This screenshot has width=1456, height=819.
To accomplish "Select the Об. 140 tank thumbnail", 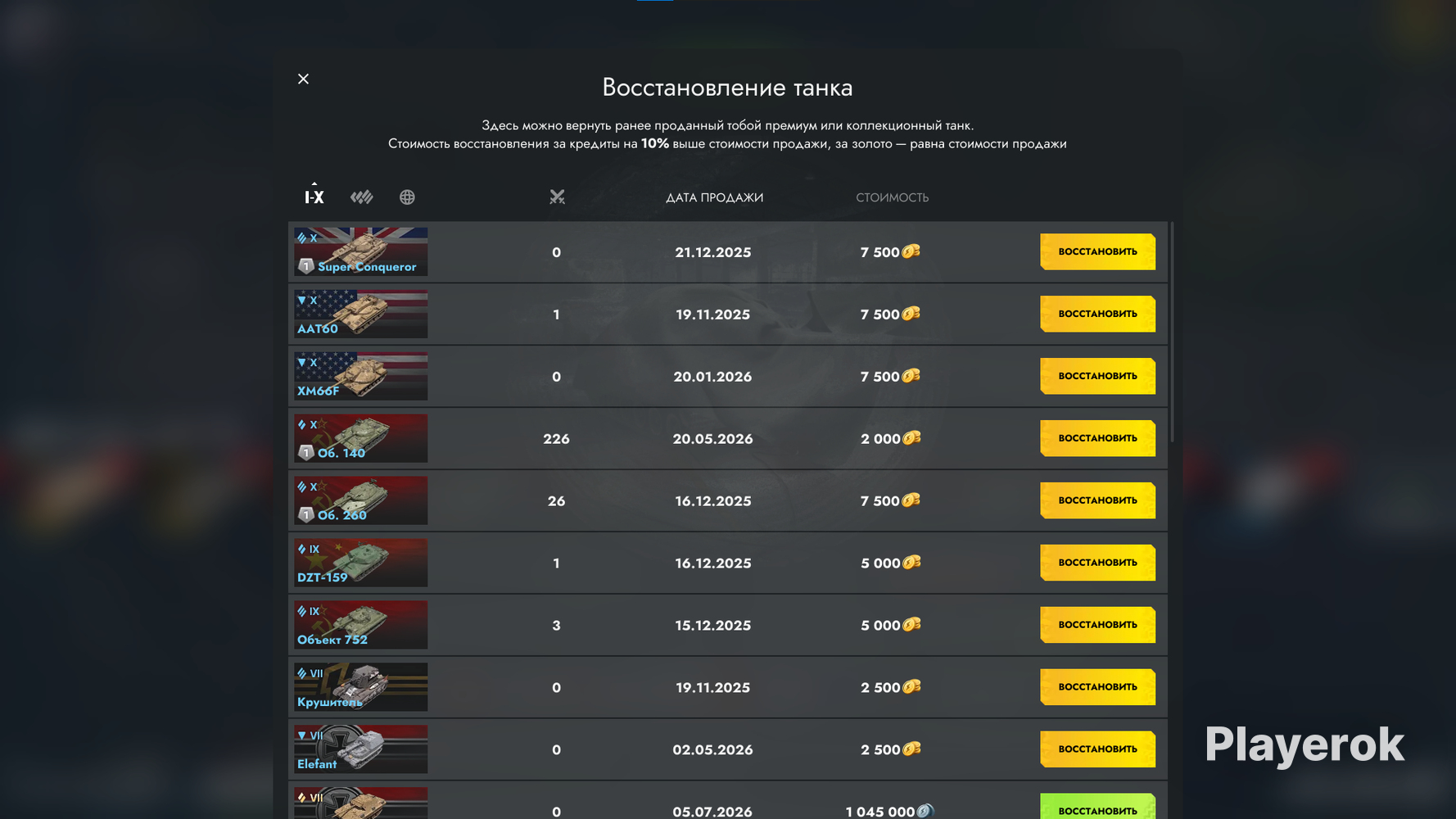I will [x=361, y=438].
